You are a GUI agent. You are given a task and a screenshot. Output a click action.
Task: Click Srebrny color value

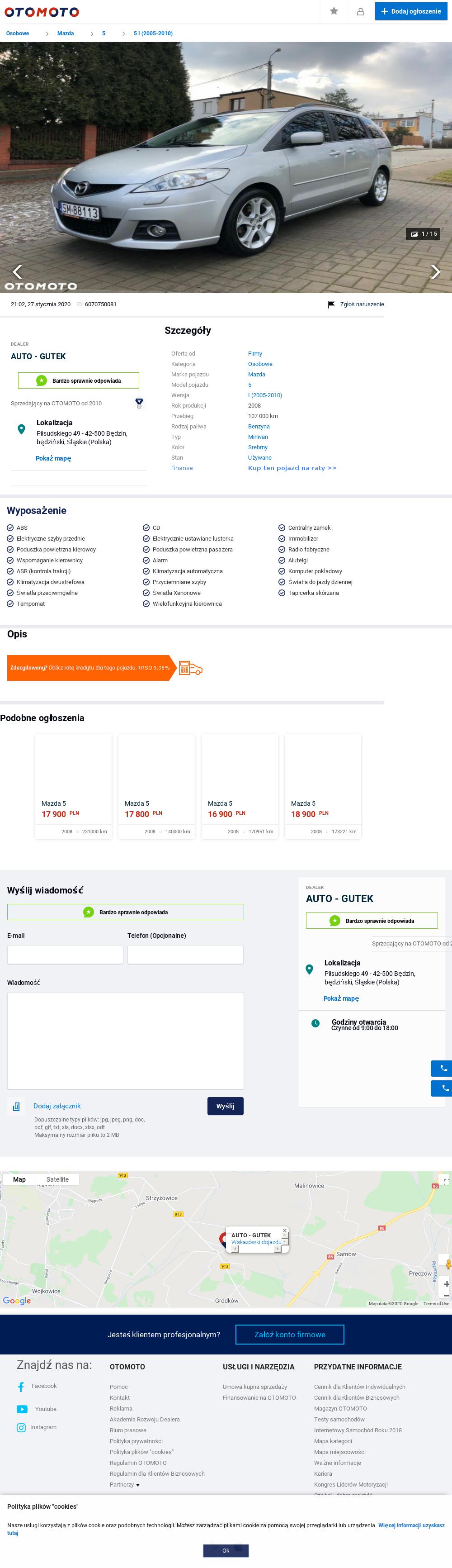[x=258, y=447]
